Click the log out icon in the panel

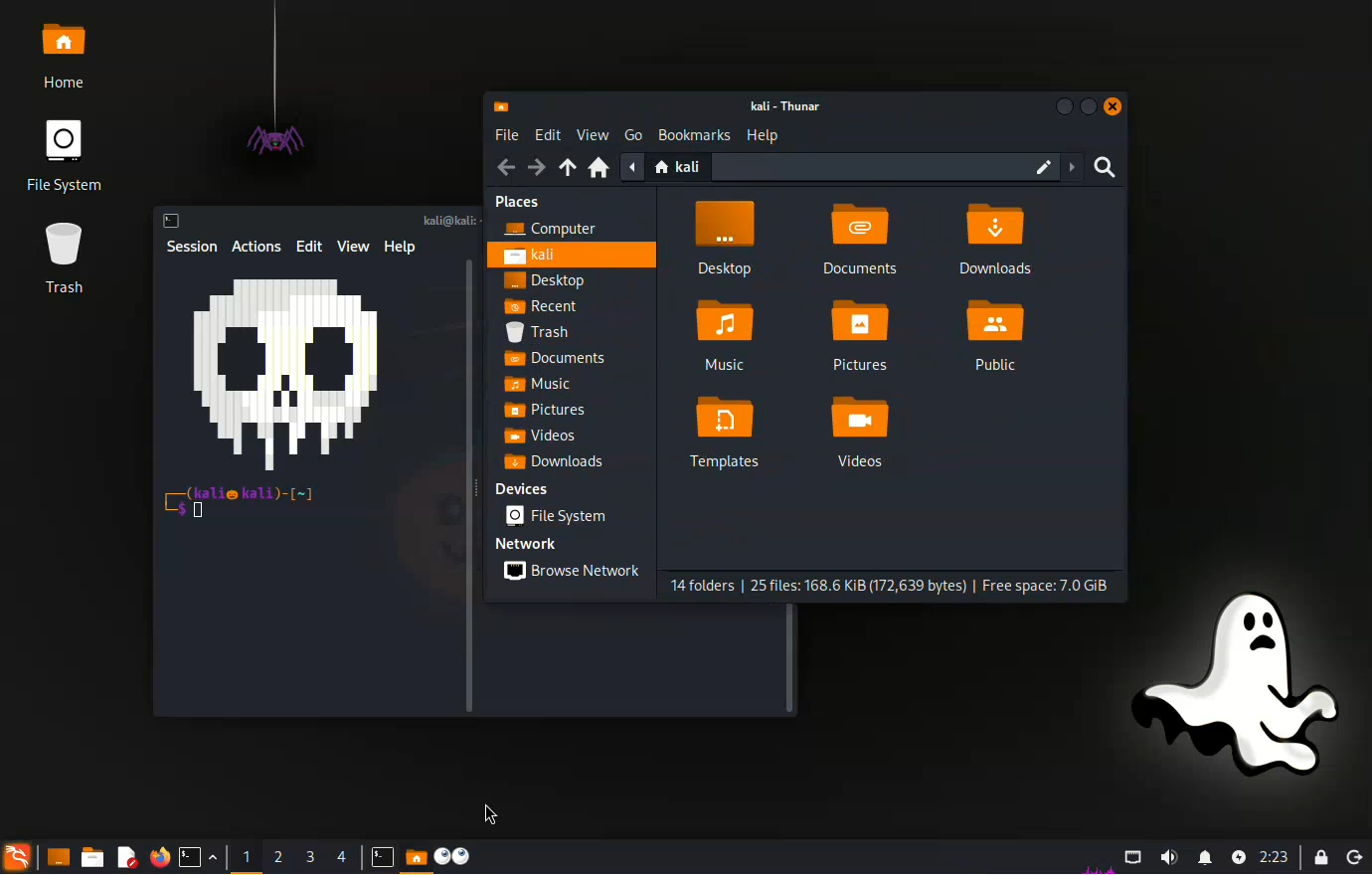pos(1354,857)
